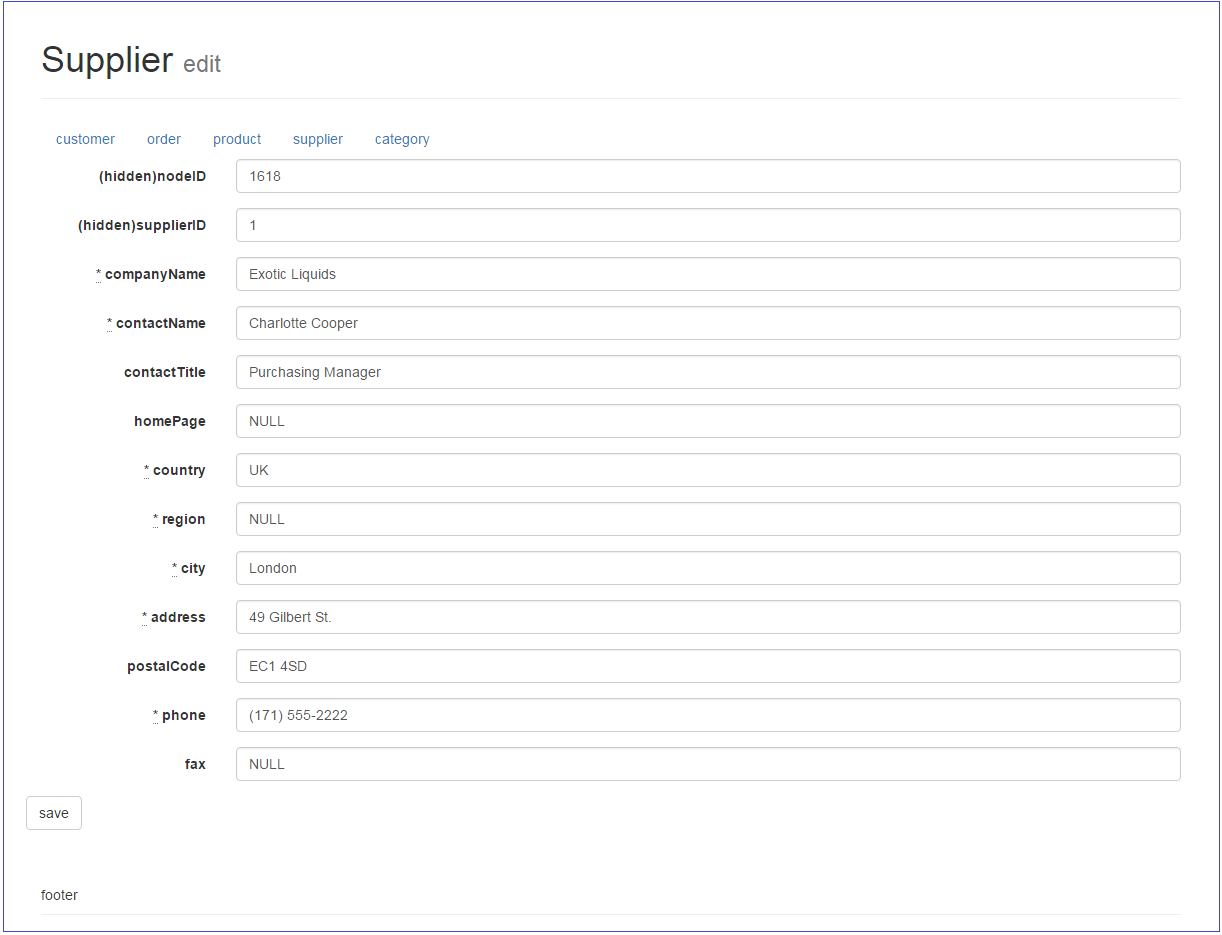Screen dimensions: 1222x935
Task: Open the customer navigation link
Action: 85,139
